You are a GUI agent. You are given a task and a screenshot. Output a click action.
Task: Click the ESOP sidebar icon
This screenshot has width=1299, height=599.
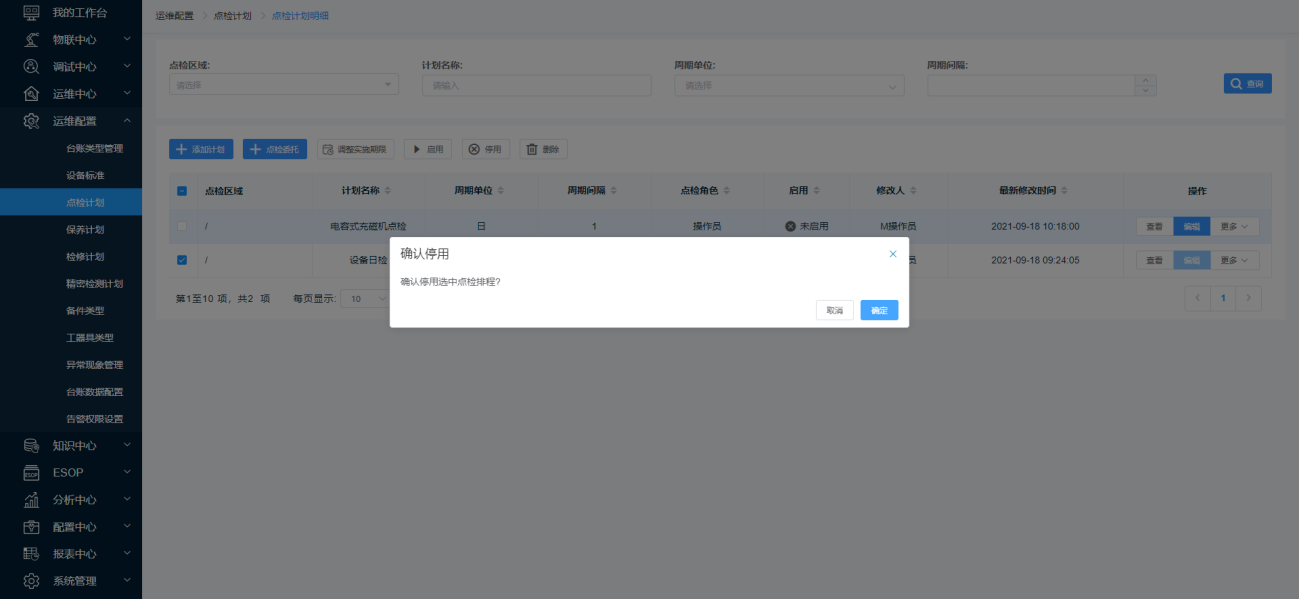click(x=32, y=472)
